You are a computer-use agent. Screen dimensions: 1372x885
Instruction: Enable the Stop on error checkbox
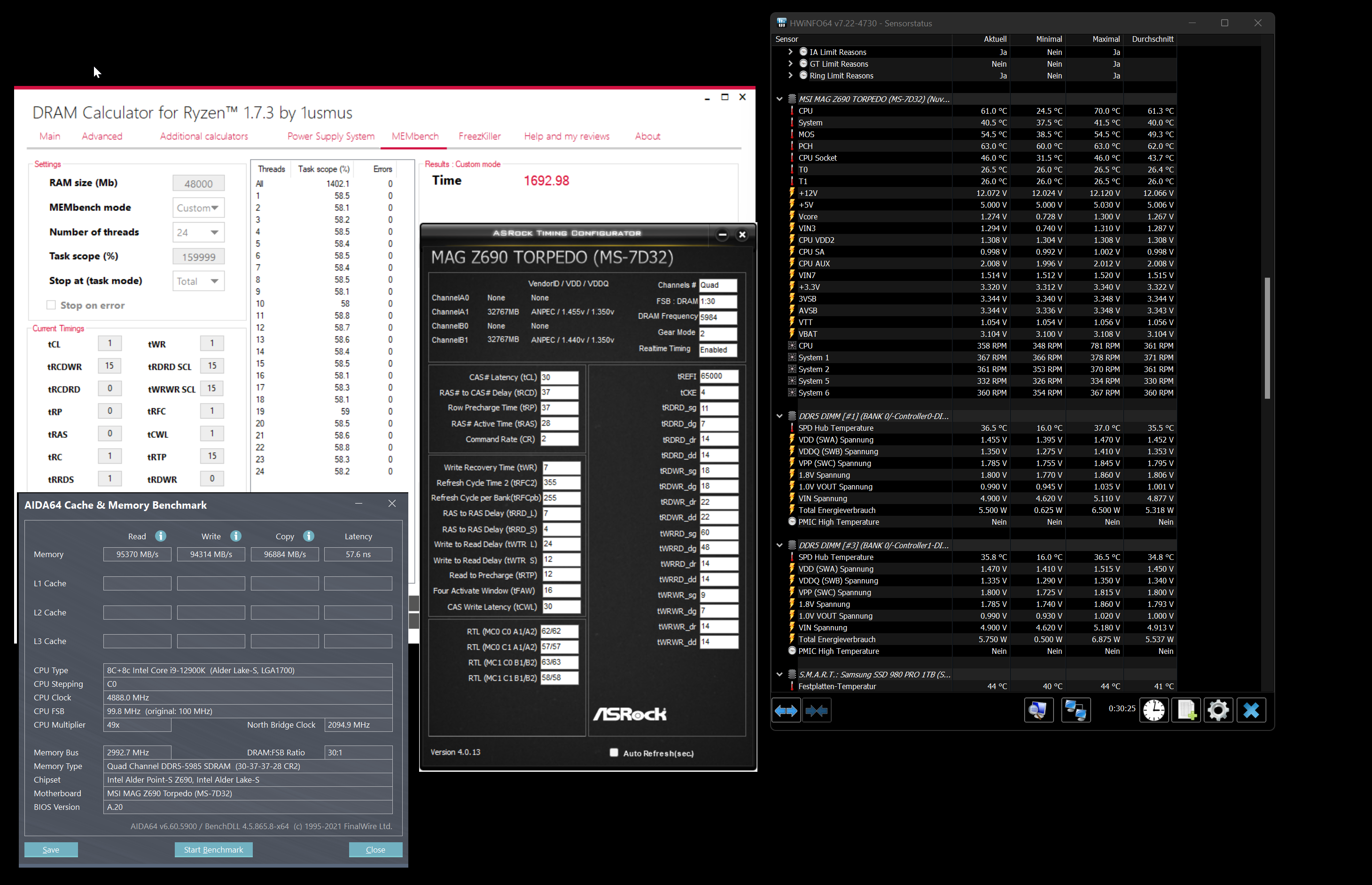pyautogui.click(x=51, y=305)
